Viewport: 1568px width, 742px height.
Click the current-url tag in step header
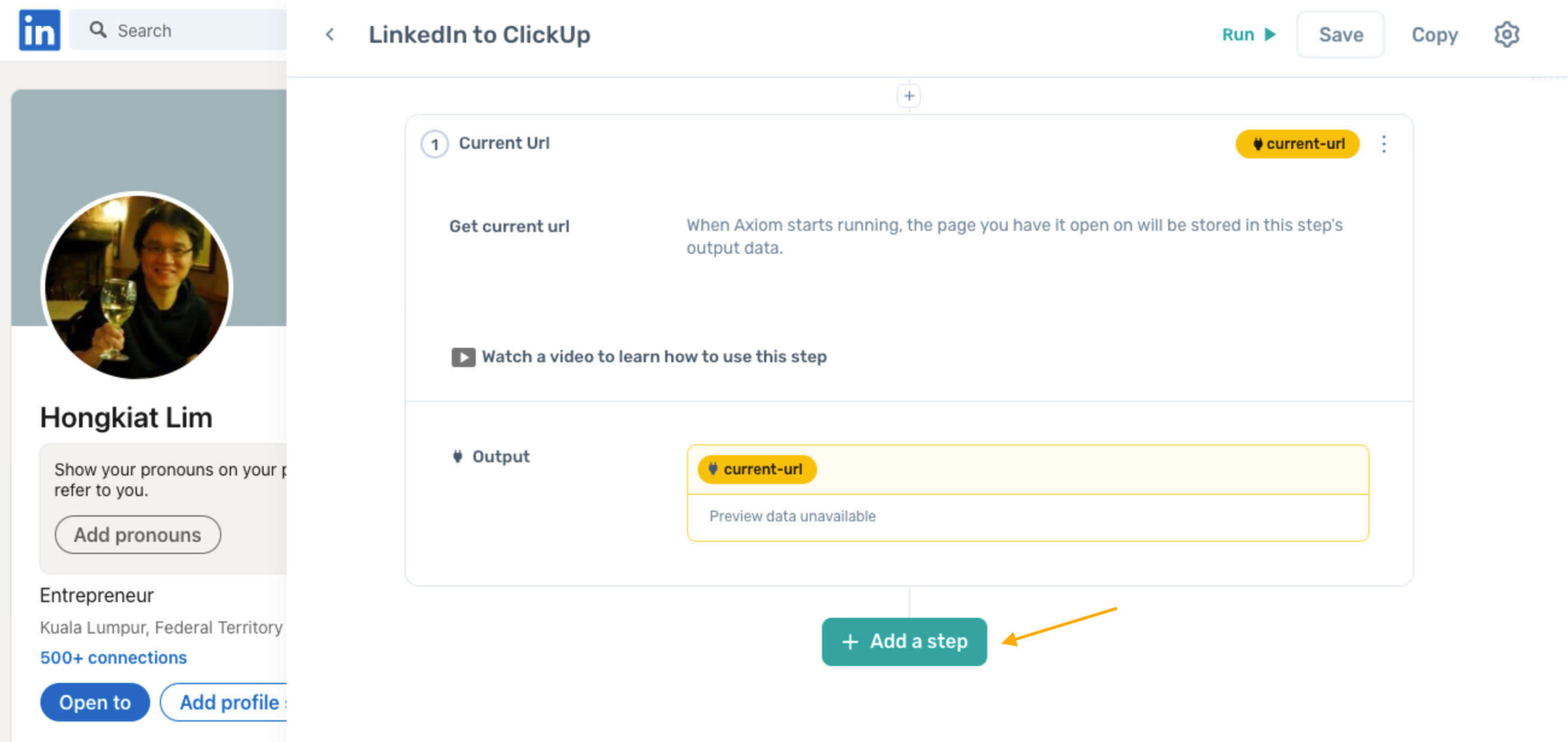point(1297,144)
